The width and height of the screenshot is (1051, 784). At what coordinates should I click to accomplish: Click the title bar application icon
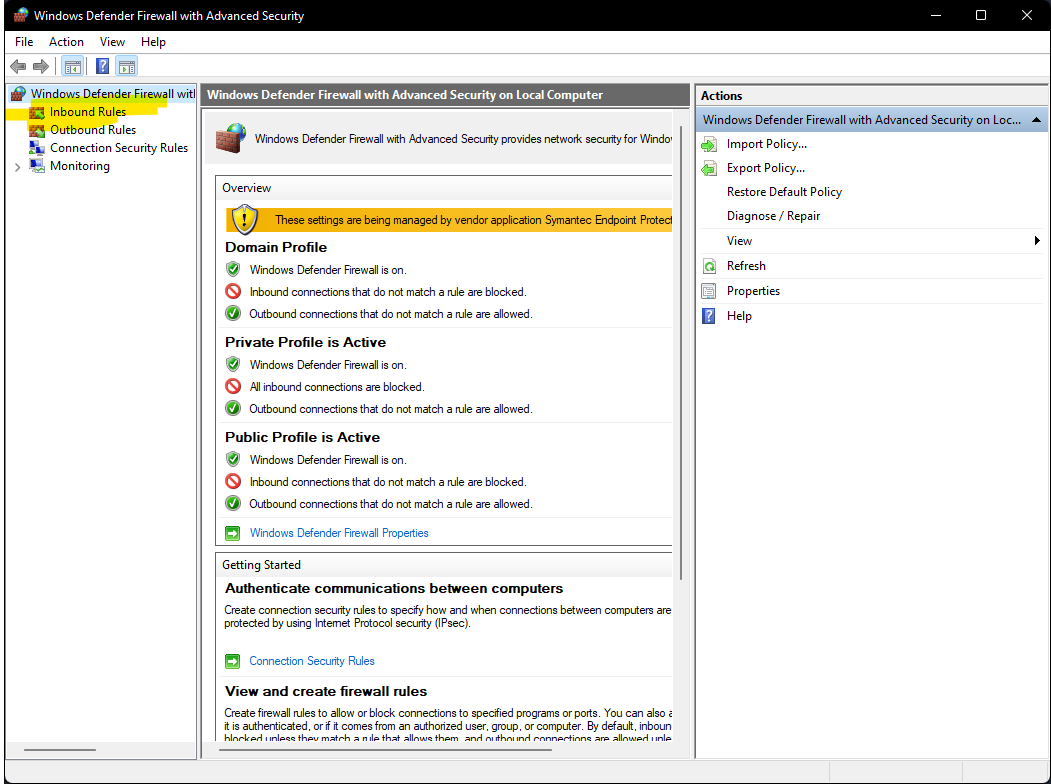point(21,15)
